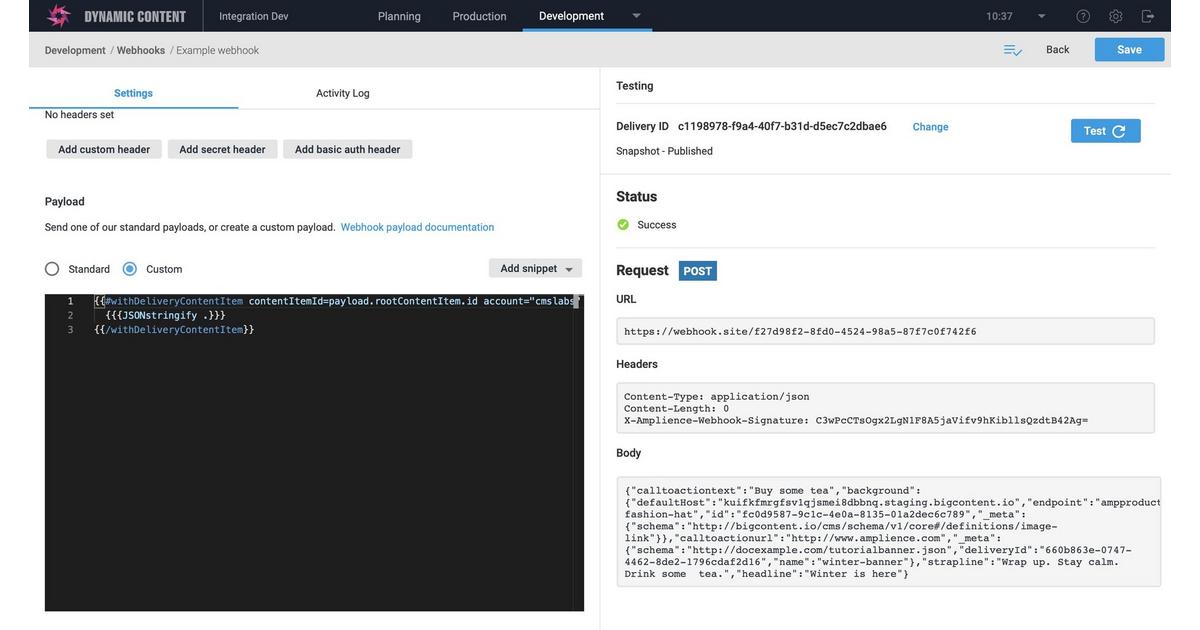Click the Snapshot - Published text
This screenshot has width=1200, height=630.
[664, 151]
